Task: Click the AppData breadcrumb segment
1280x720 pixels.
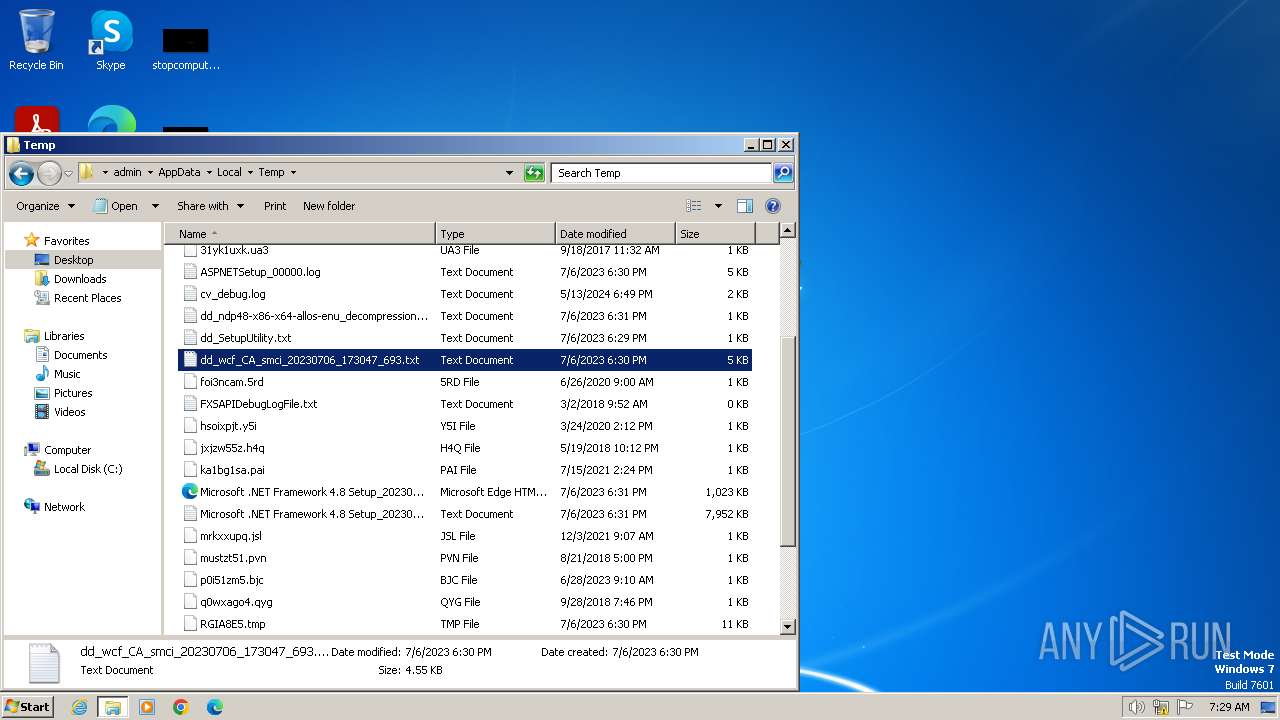Action: [179, 172]
